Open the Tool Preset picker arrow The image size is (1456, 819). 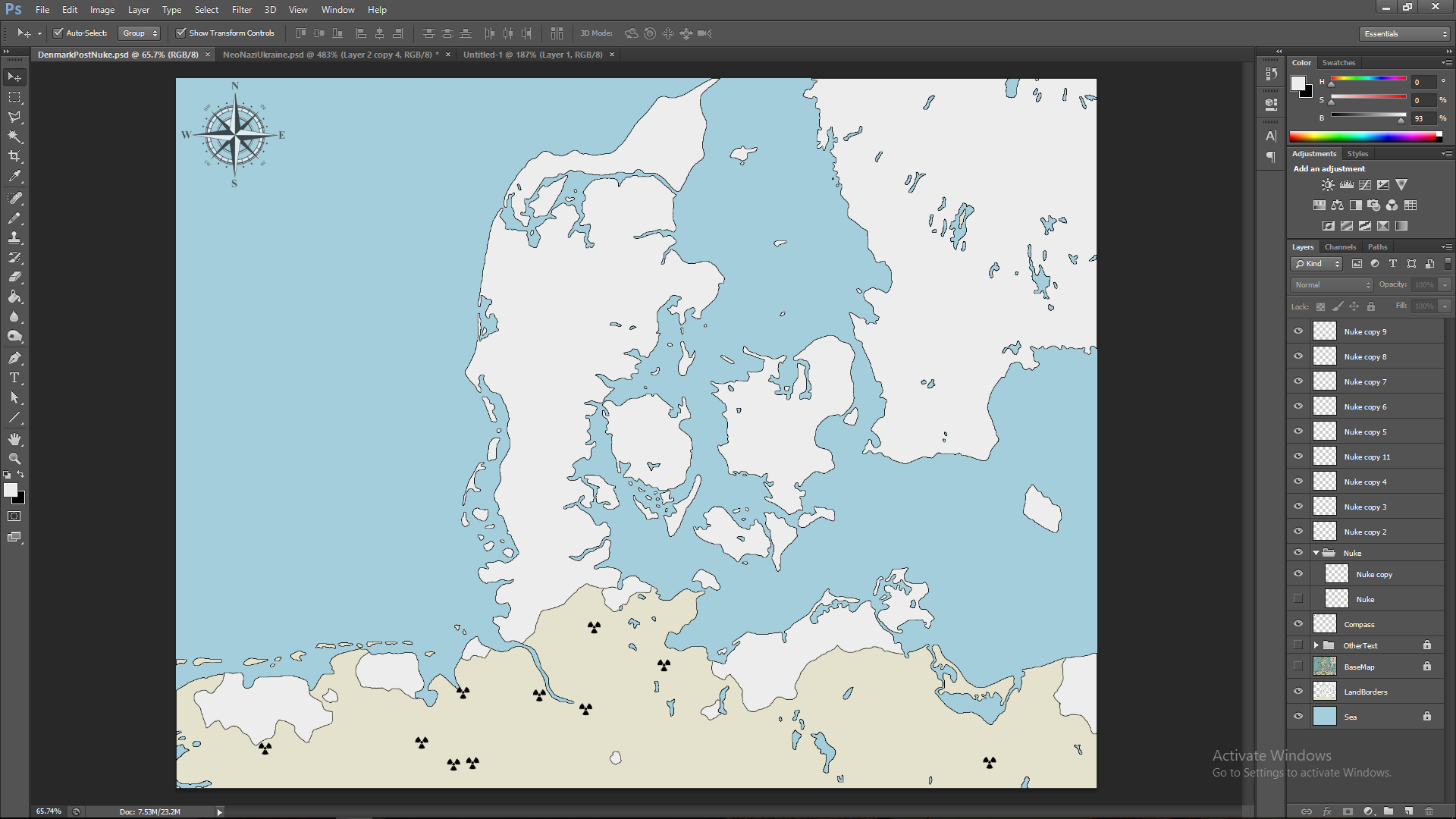[39, 34]
